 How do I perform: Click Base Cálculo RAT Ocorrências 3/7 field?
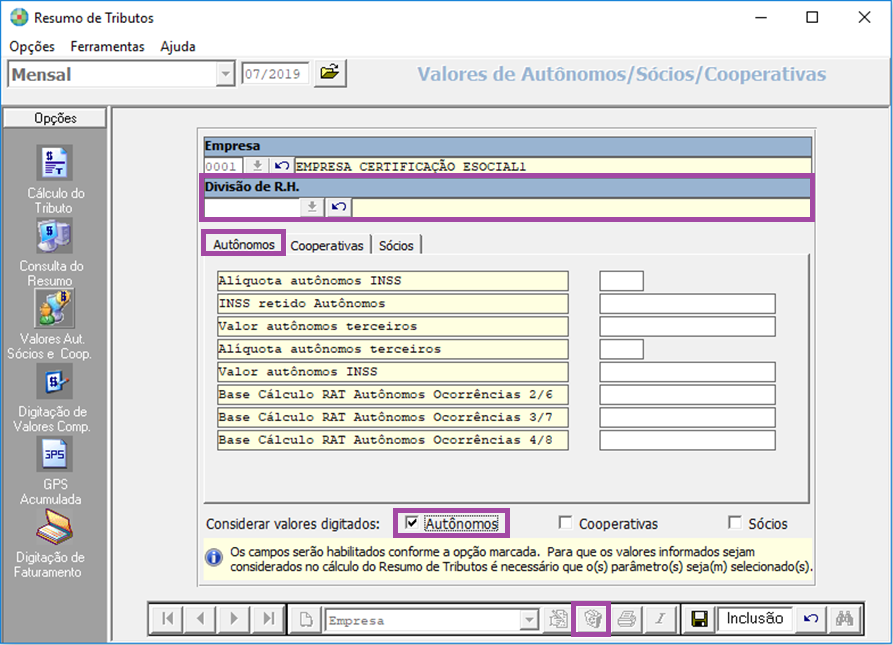point(687,417)
